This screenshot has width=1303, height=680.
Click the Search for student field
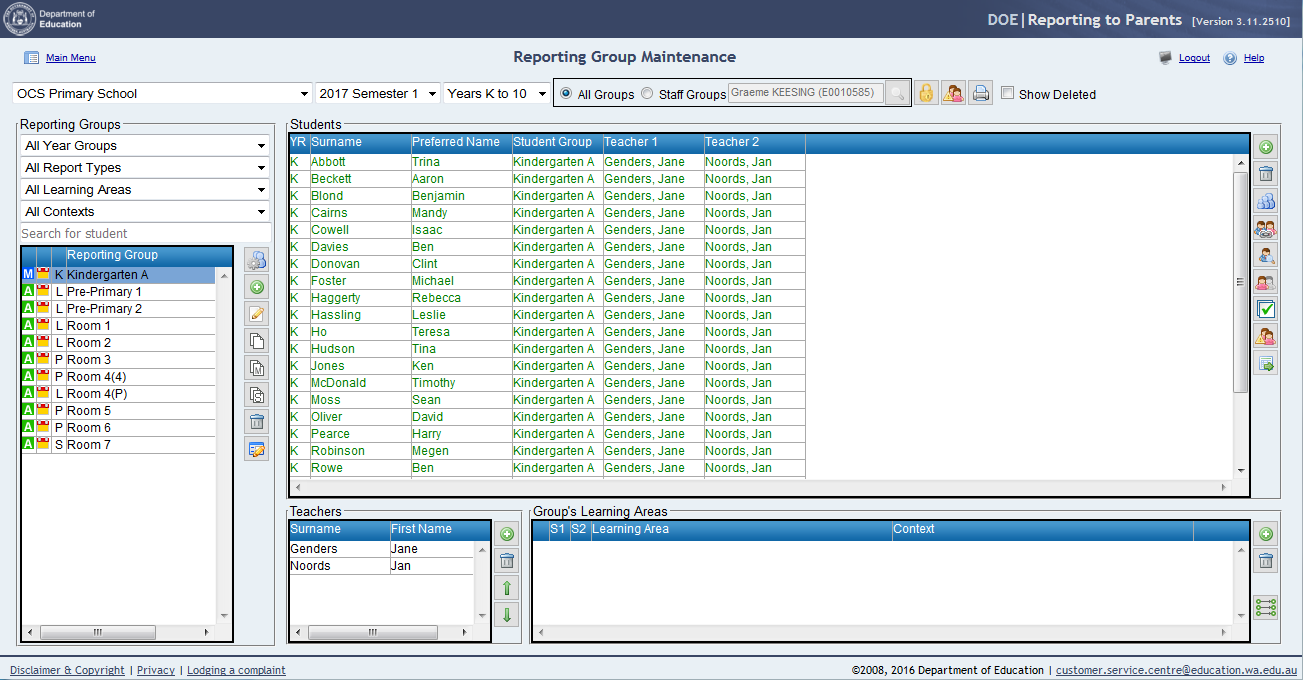tap(146, 233)
